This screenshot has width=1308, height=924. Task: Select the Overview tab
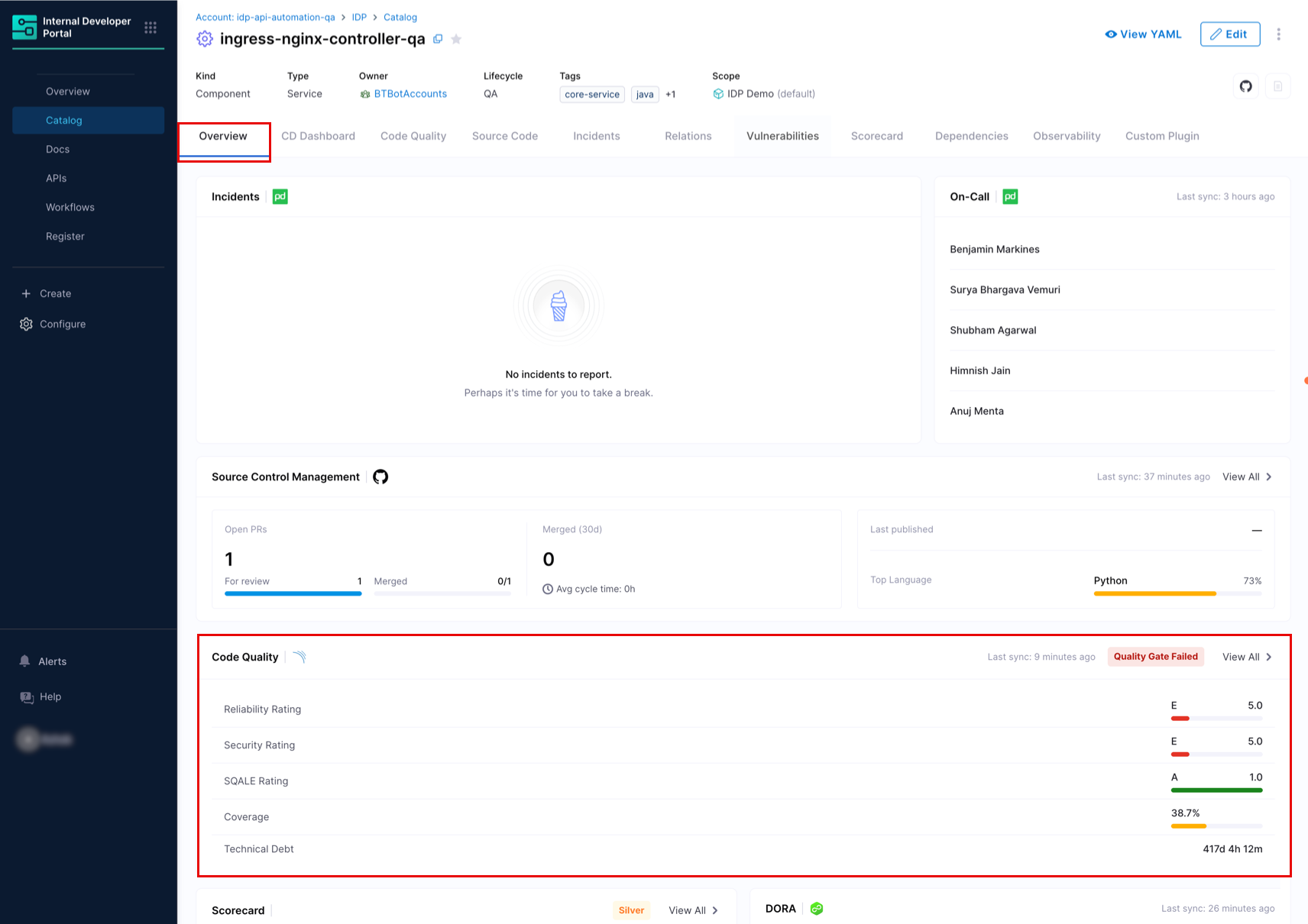pos(223,136)
